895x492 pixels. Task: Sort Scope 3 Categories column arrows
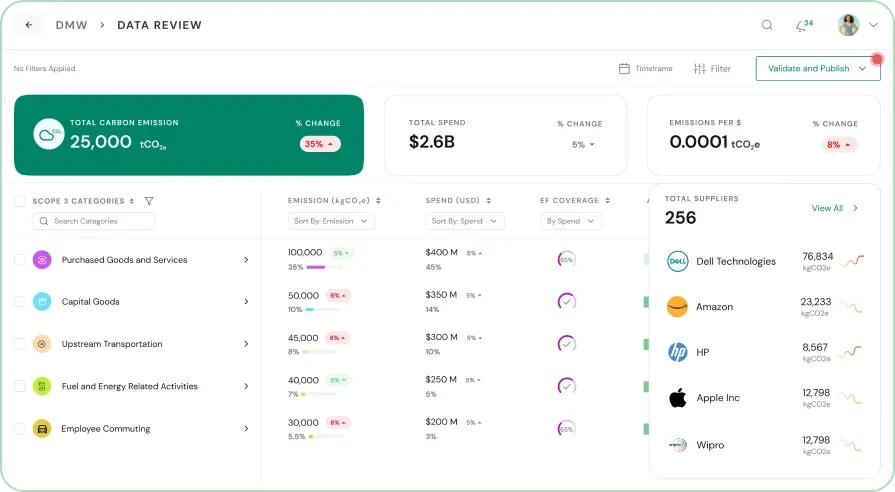pos(132,201)
